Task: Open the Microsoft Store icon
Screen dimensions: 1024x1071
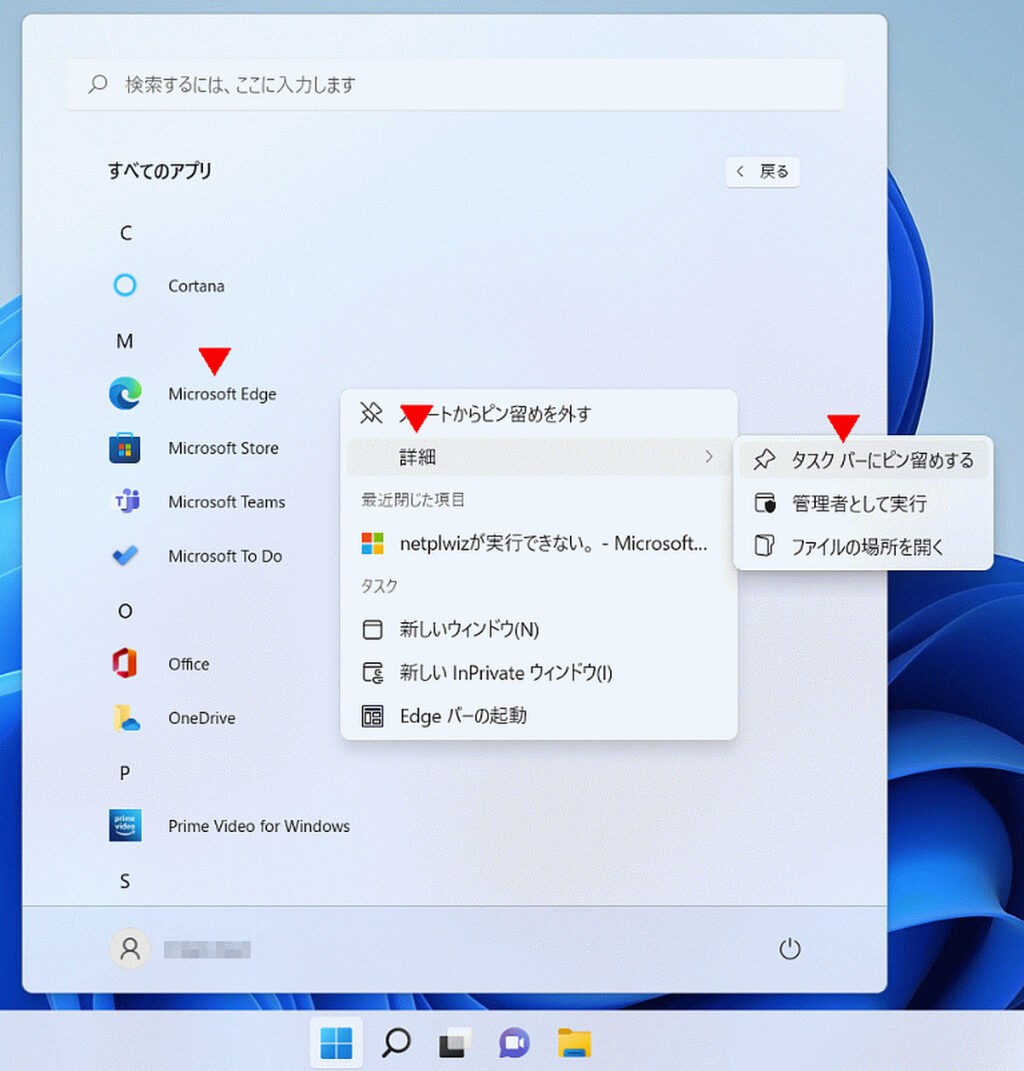Action: [x=125, y=448]
